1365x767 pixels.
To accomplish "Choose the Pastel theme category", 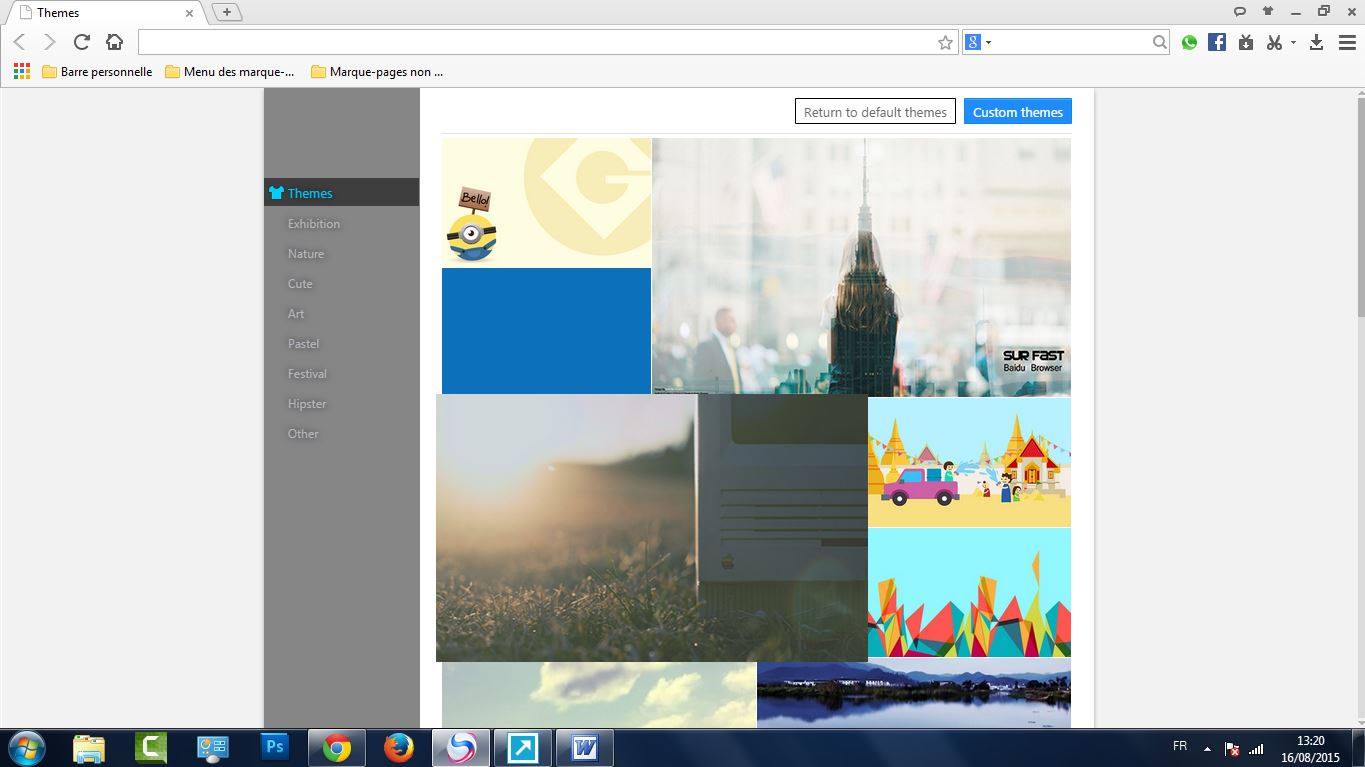I will (x=304, y=344).
